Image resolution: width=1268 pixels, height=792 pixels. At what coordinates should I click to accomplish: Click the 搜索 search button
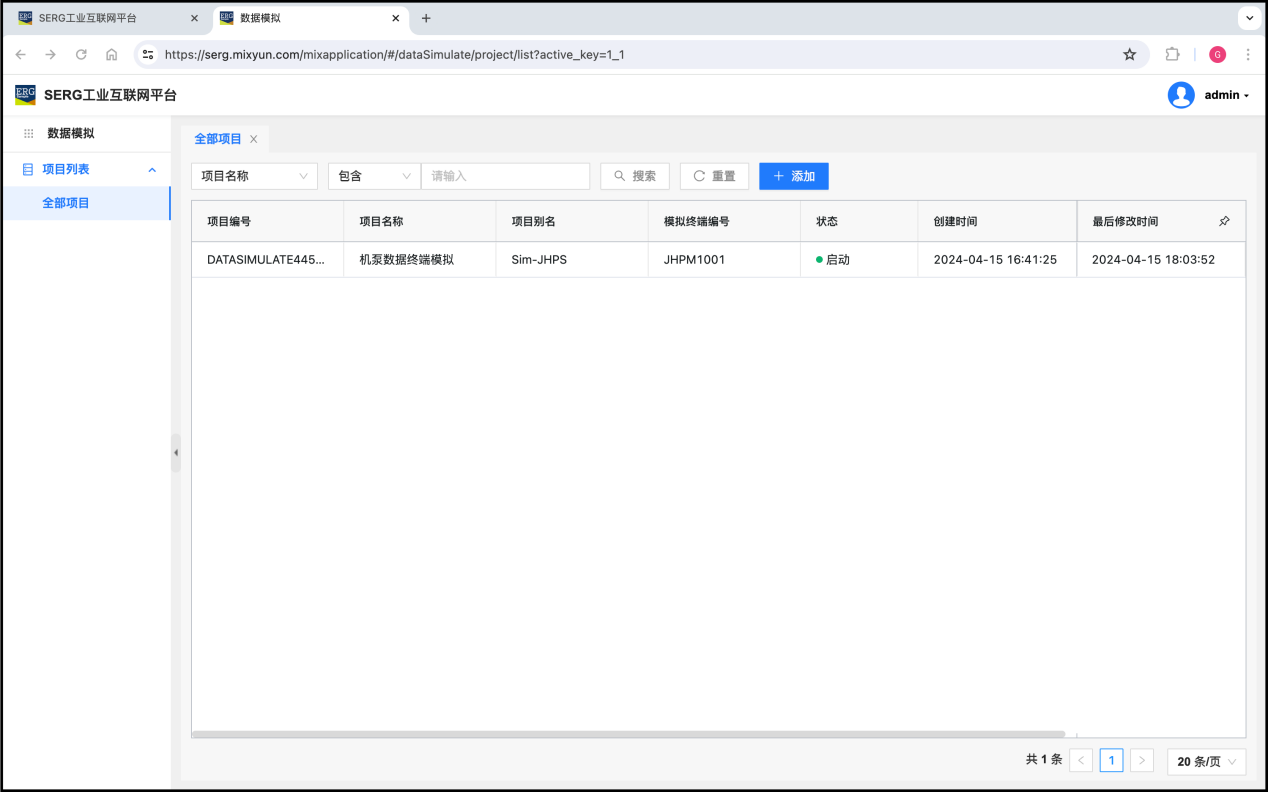click(635, 176)
